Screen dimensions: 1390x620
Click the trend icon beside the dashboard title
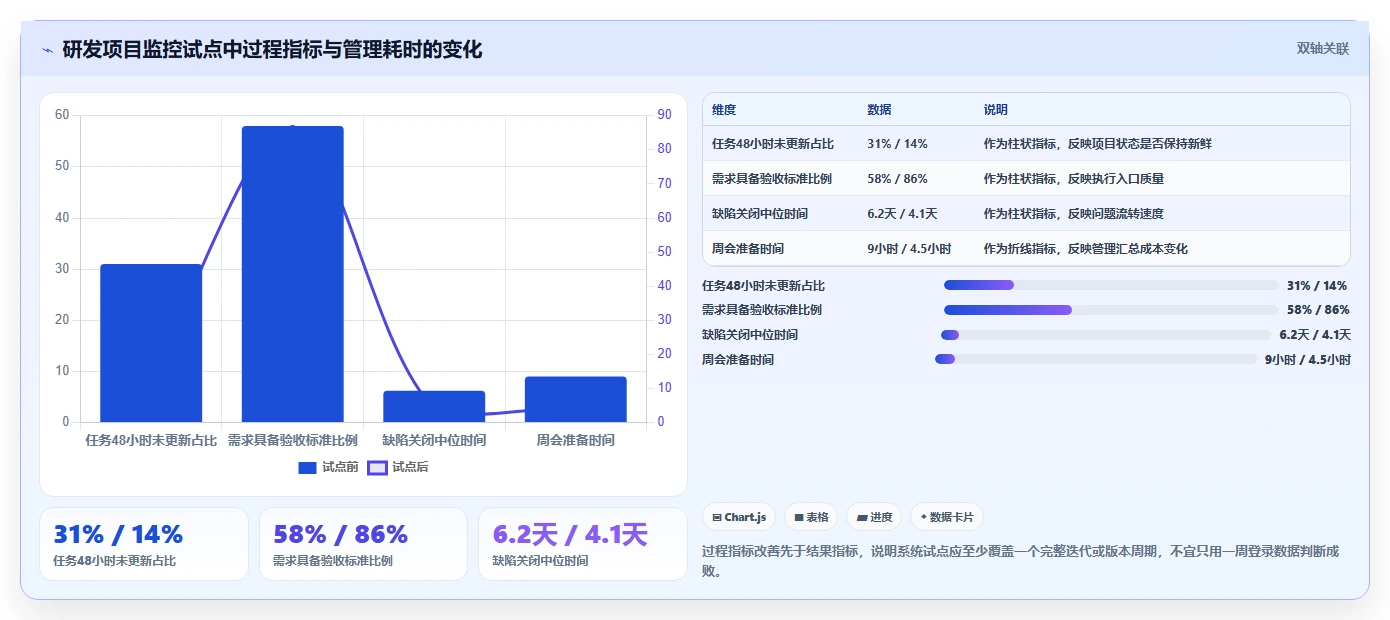pos(47,50)
